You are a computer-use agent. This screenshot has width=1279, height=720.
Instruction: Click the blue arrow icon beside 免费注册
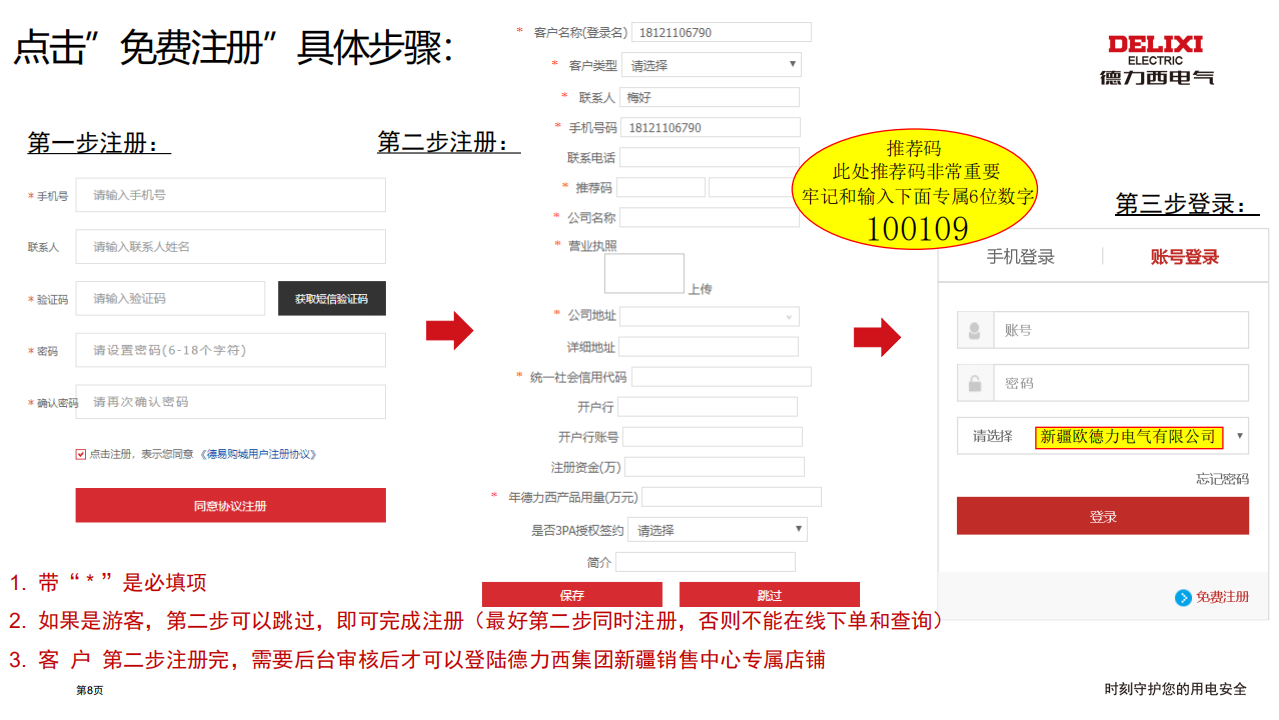[x=1183, y=597]
